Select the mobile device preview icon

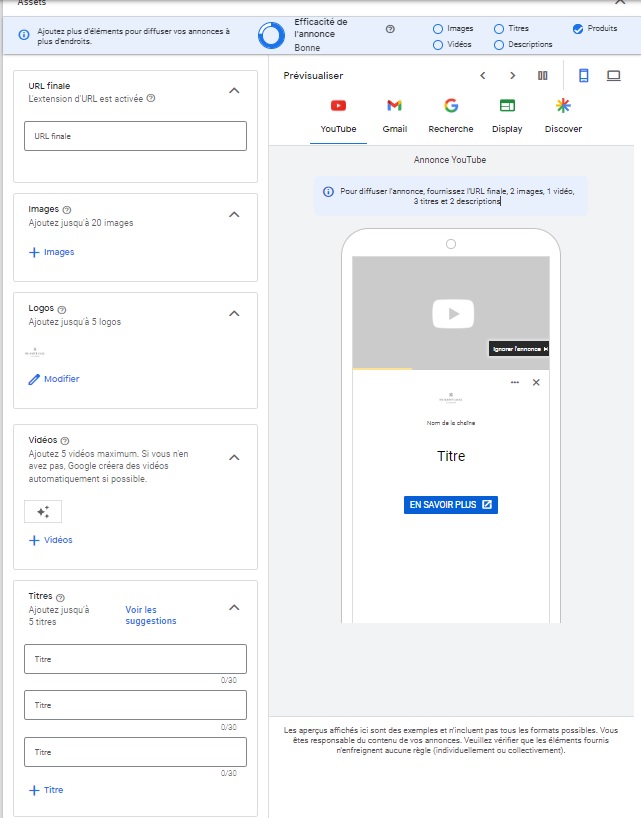(x=584, y=76)
